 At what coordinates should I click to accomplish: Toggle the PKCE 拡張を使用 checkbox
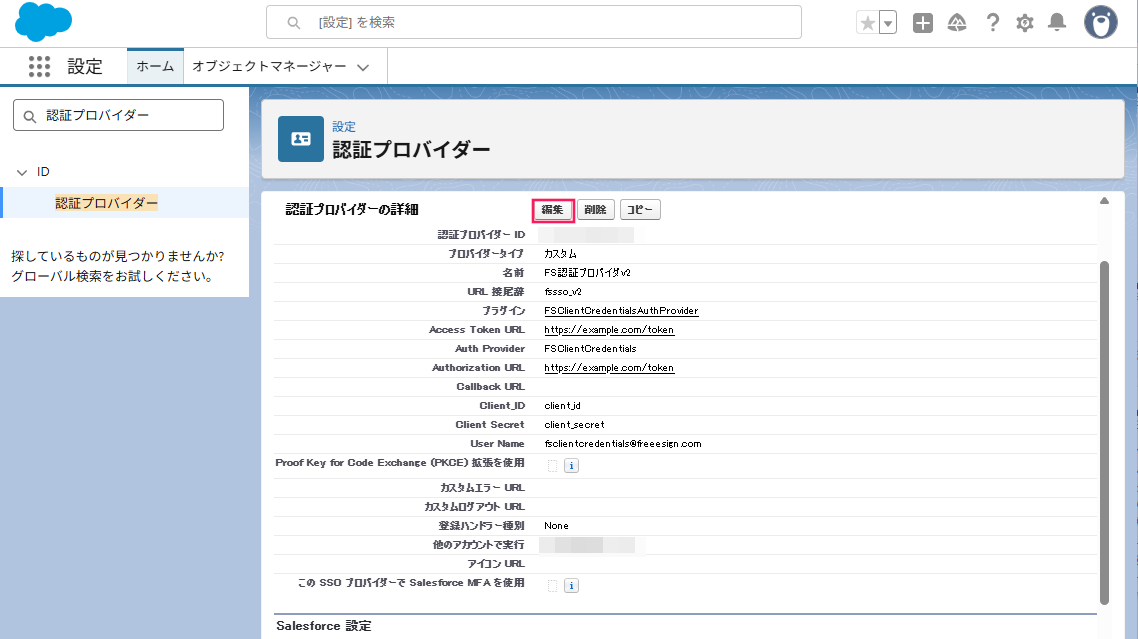[x=552, y=466]
